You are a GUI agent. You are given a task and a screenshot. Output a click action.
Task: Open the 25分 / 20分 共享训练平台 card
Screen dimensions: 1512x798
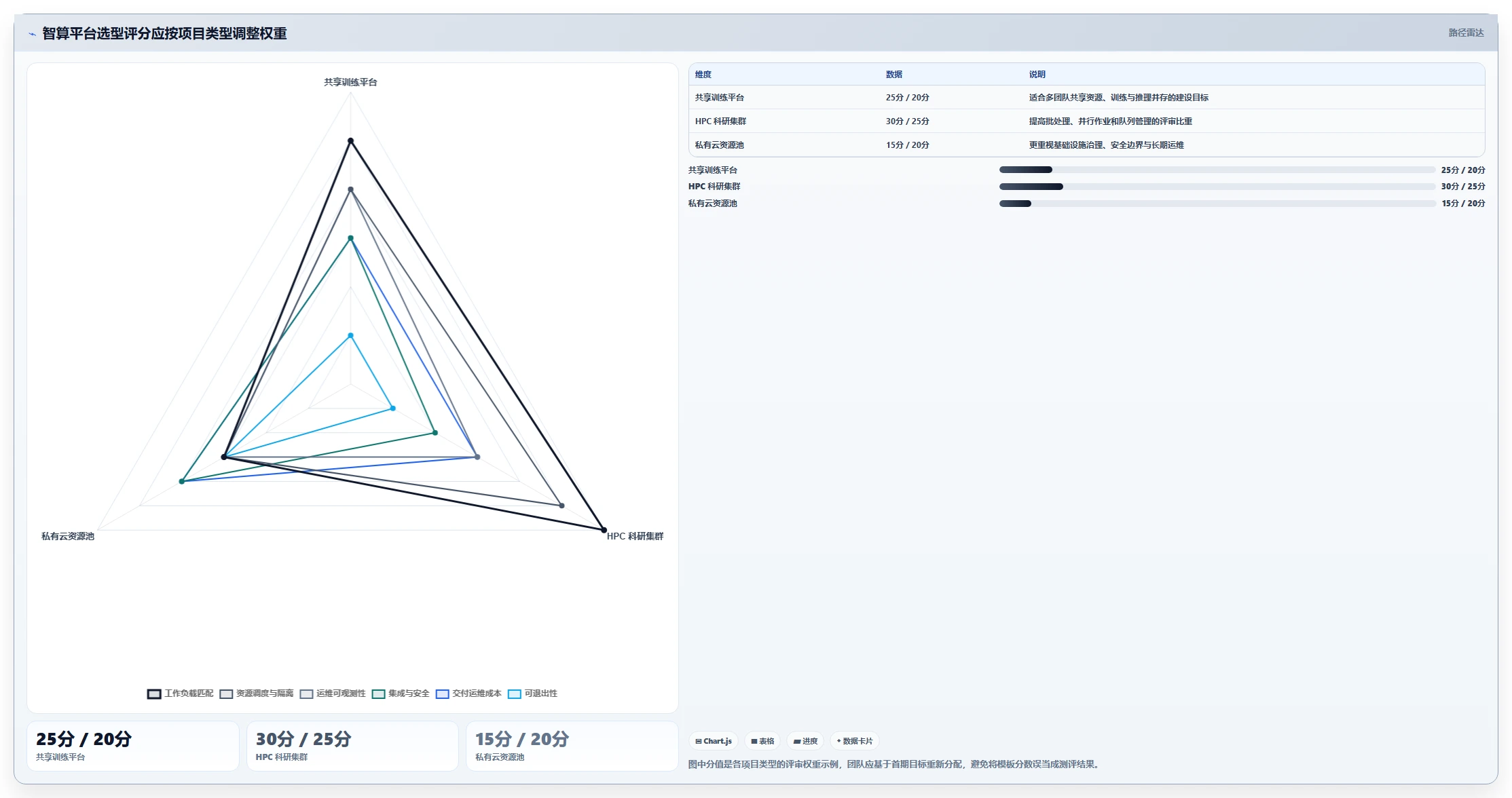tap(133, 746)
